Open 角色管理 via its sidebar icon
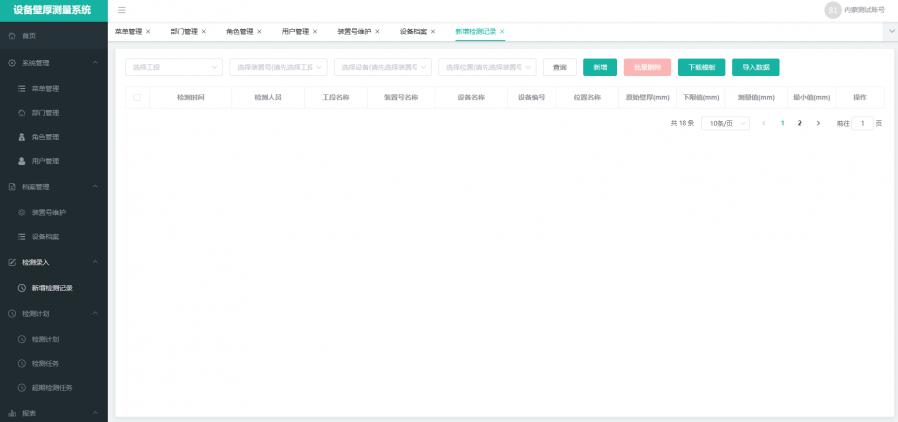Viewport: 898px width, 422px height. pyautogui.click(x=22, y=137)
